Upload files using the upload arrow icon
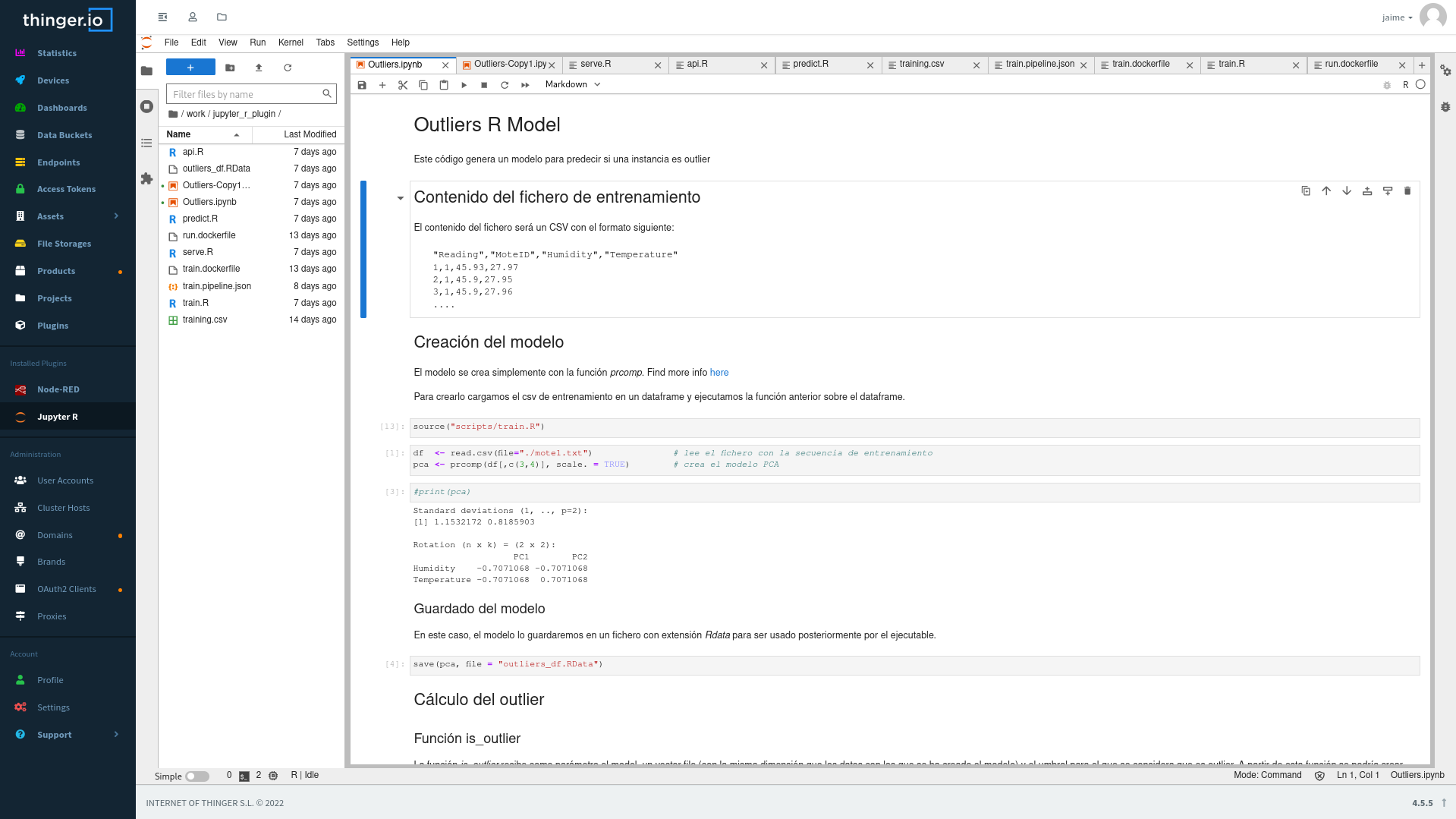 click(x=259, y=68)
